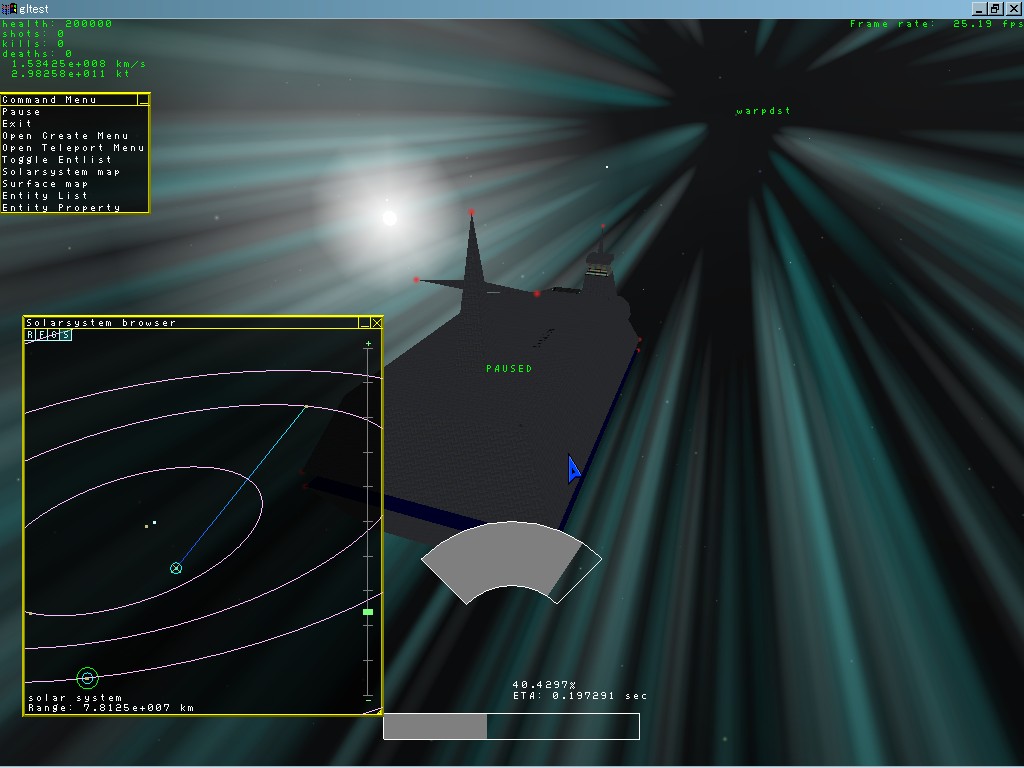
Task: Click the green circled target marker on map
Action: point(88,678)
